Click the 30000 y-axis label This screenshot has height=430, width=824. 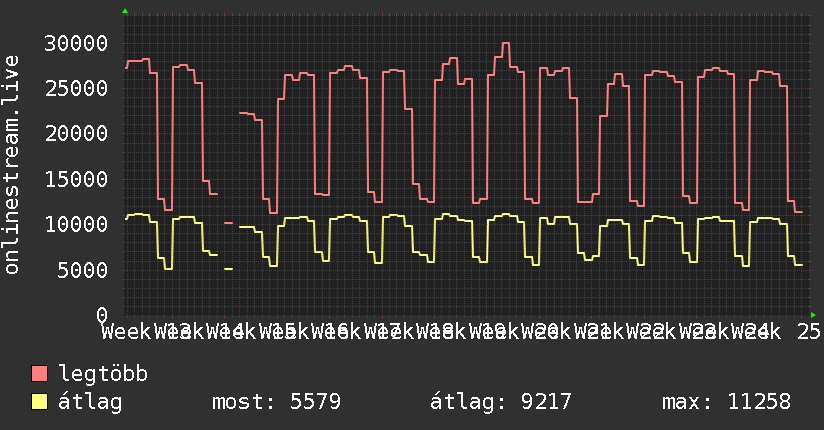[x=76, y=43]
